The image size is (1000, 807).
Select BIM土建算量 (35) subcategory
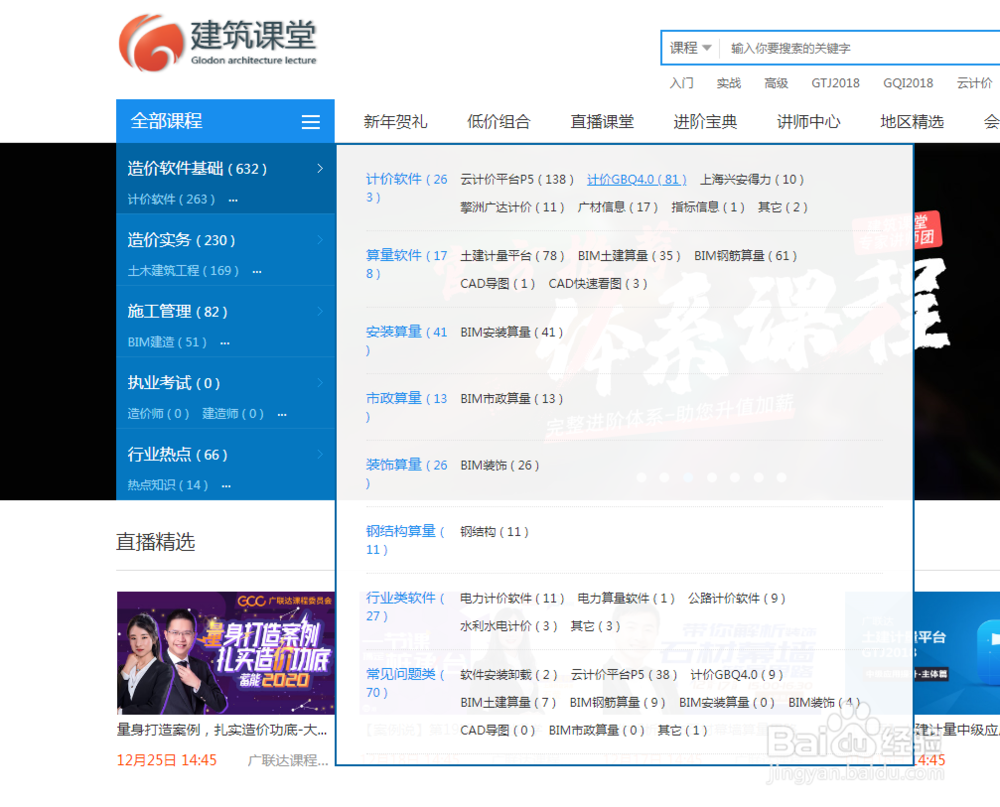click(629, 256)
